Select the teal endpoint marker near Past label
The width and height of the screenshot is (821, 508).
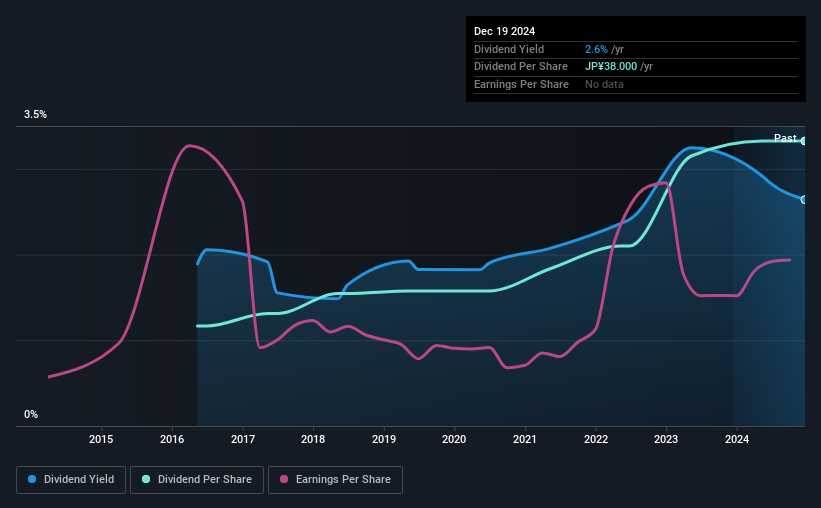tap(803, 141)
